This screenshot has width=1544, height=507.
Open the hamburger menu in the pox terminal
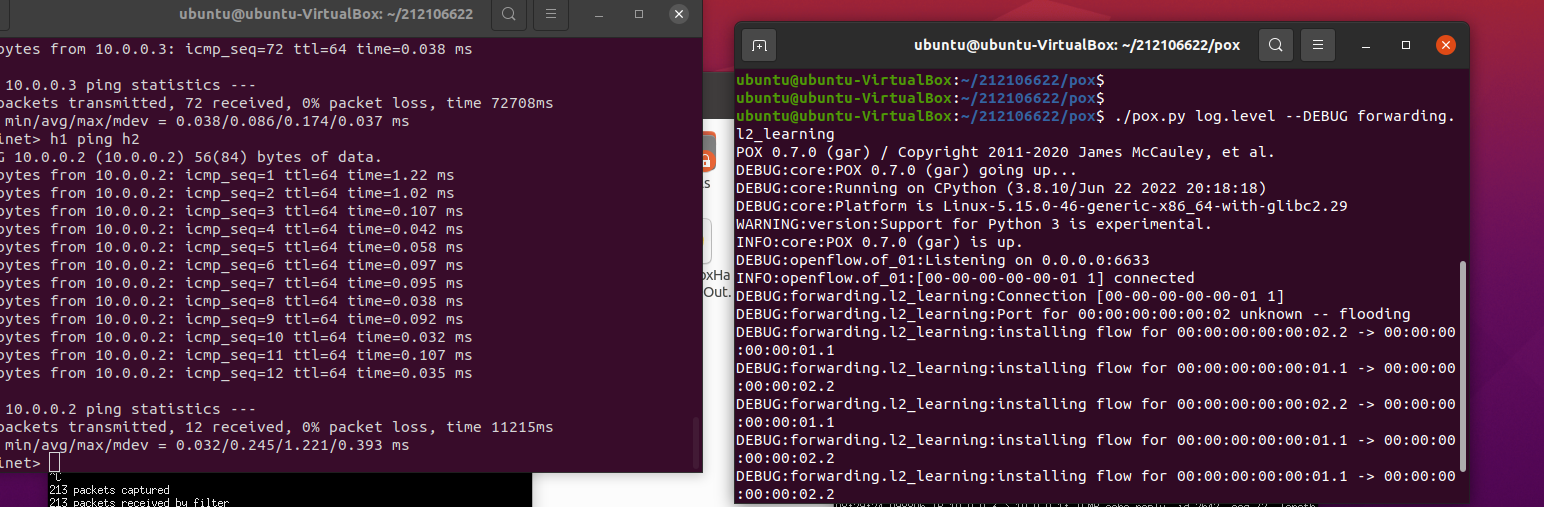[x=1318, y=45]
